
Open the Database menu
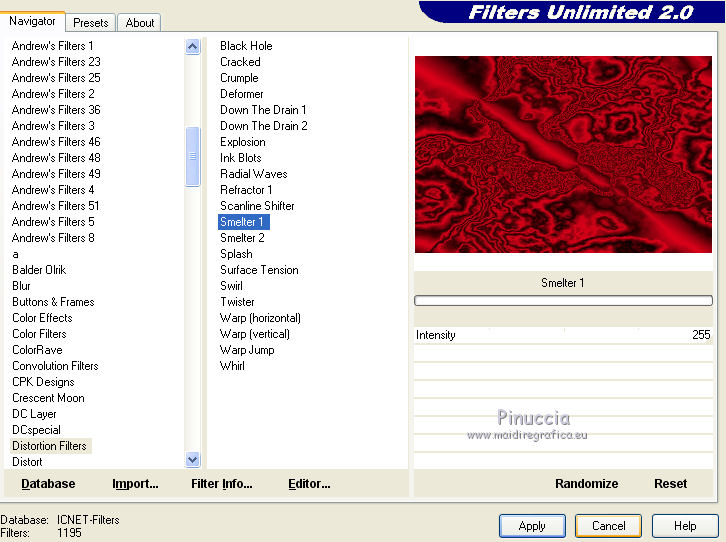pyautogui.click(x=48, y=484)
